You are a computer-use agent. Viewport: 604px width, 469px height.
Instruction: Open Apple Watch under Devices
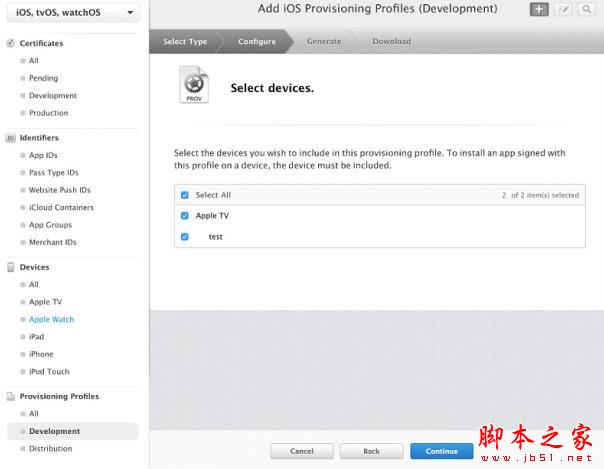coord(51,319)
